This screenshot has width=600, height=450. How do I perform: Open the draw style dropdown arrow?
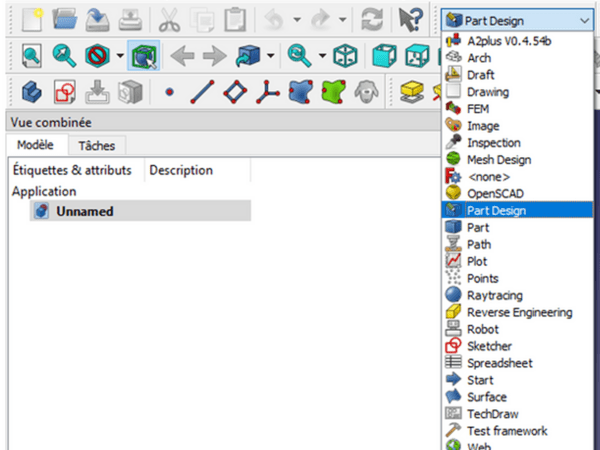click(120, 54)
